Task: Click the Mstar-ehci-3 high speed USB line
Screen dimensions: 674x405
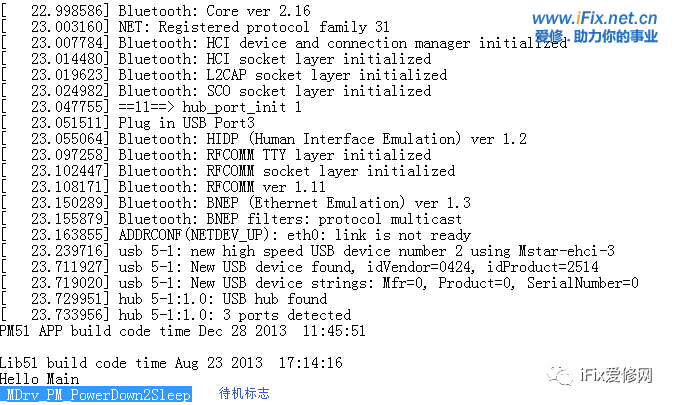Action: (366, 251)
